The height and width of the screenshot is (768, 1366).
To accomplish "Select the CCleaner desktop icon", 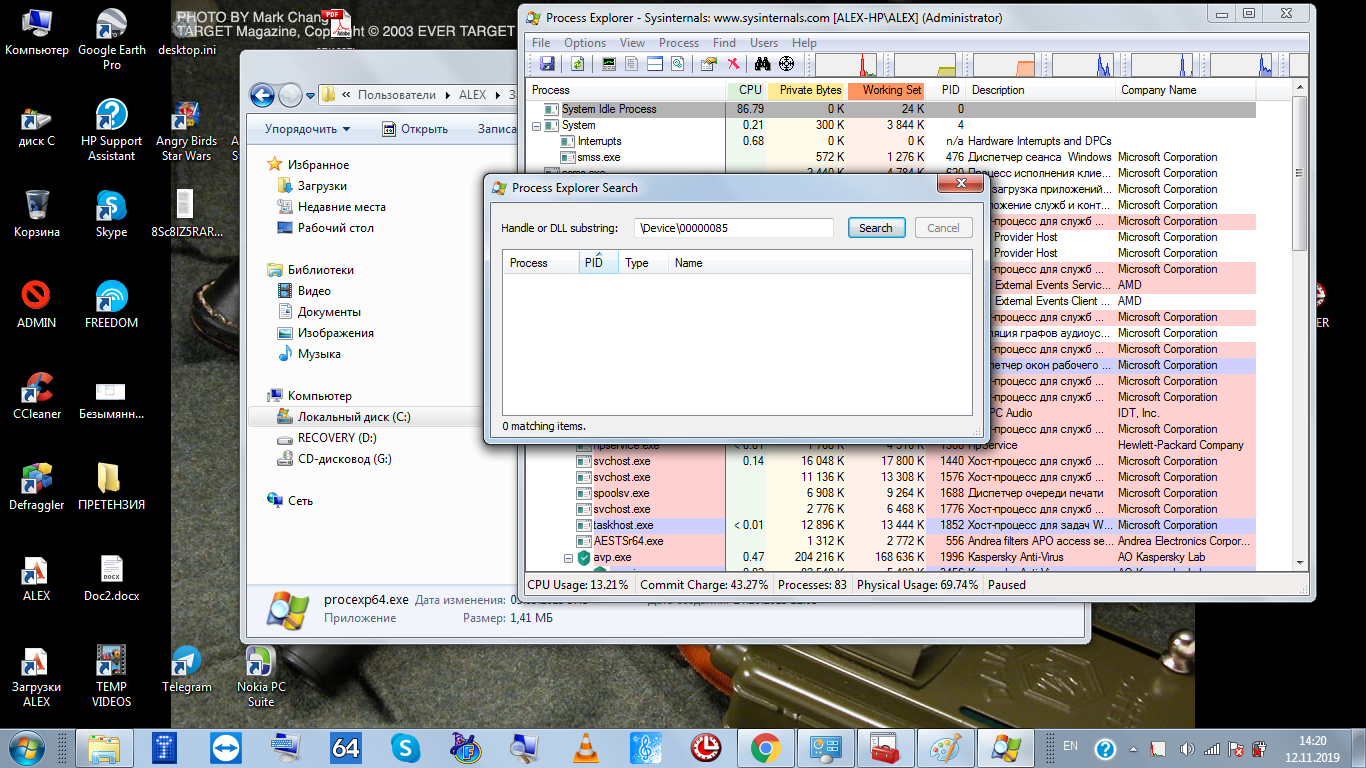I will (x=37, y=396).
